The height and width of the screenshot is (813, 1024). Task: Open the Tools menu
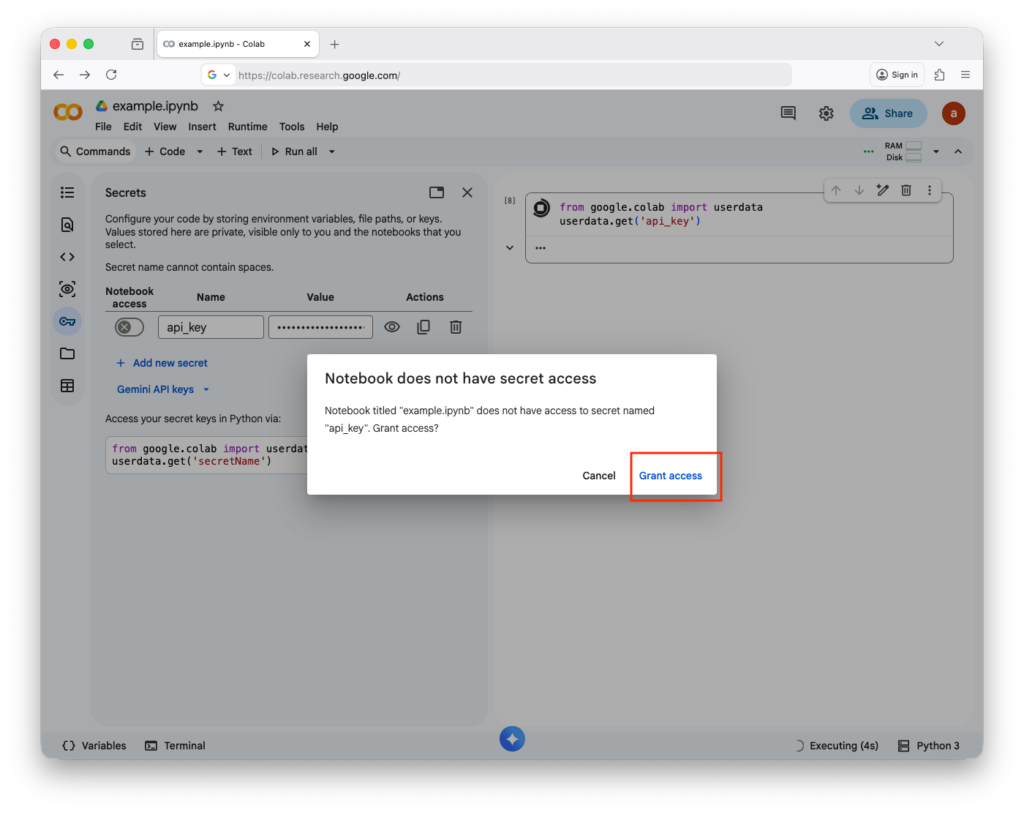pos(292,127)
